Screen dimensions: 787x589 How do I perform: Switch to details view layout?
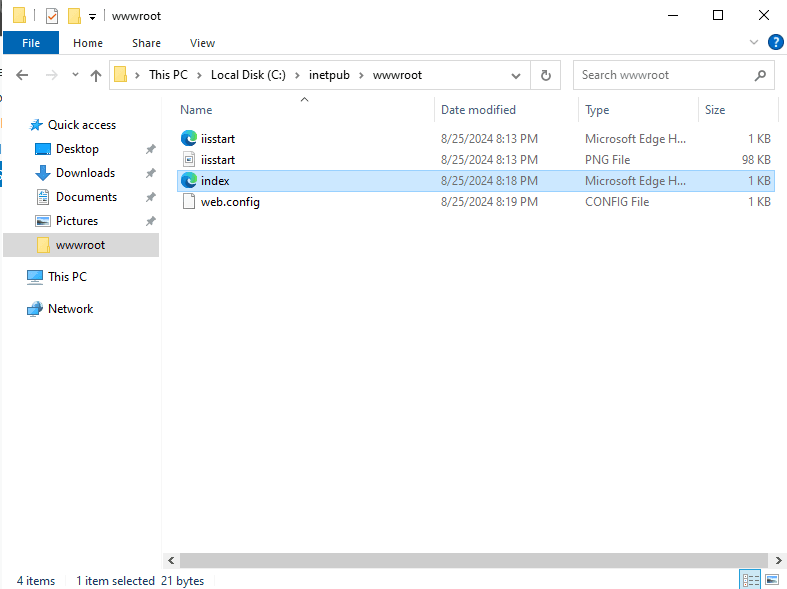pos(750,580)
